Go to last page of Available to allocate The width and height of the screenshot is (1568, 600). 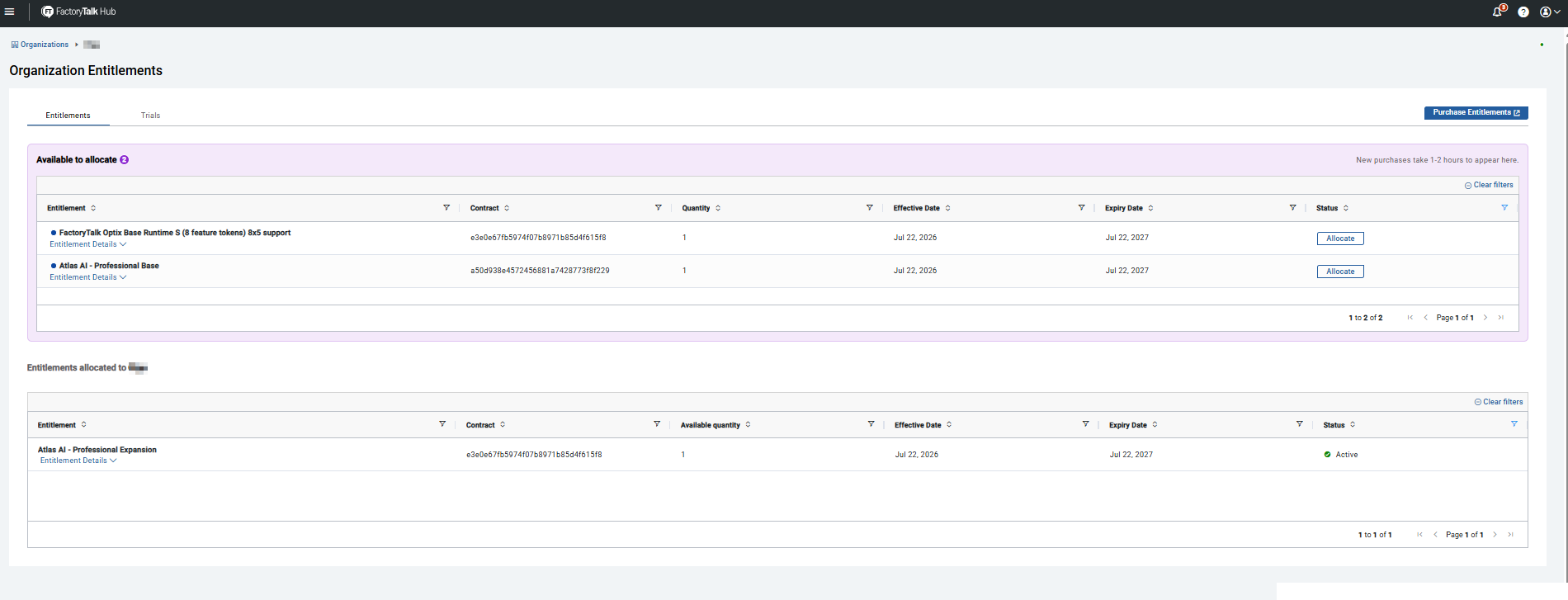tap(1501, 318)
